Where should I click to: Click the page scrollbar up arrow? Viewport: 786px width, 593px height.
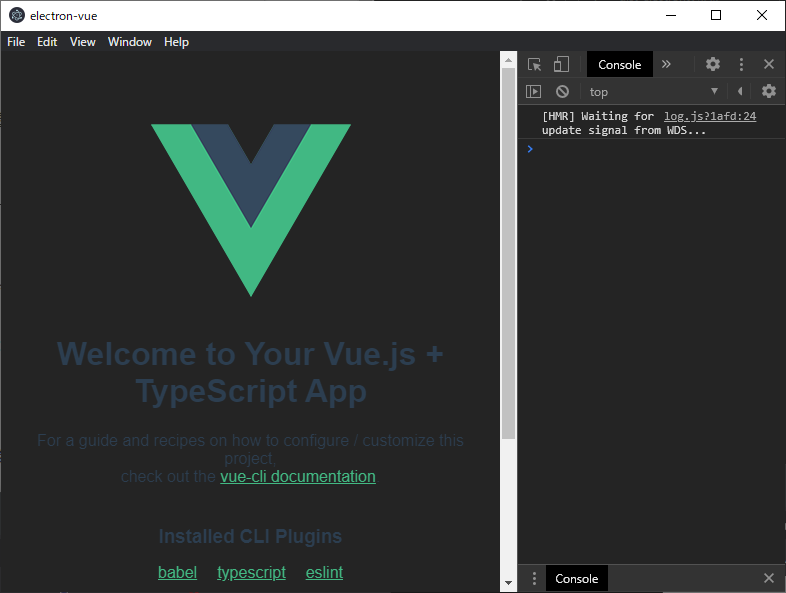(x=508, y=60)
